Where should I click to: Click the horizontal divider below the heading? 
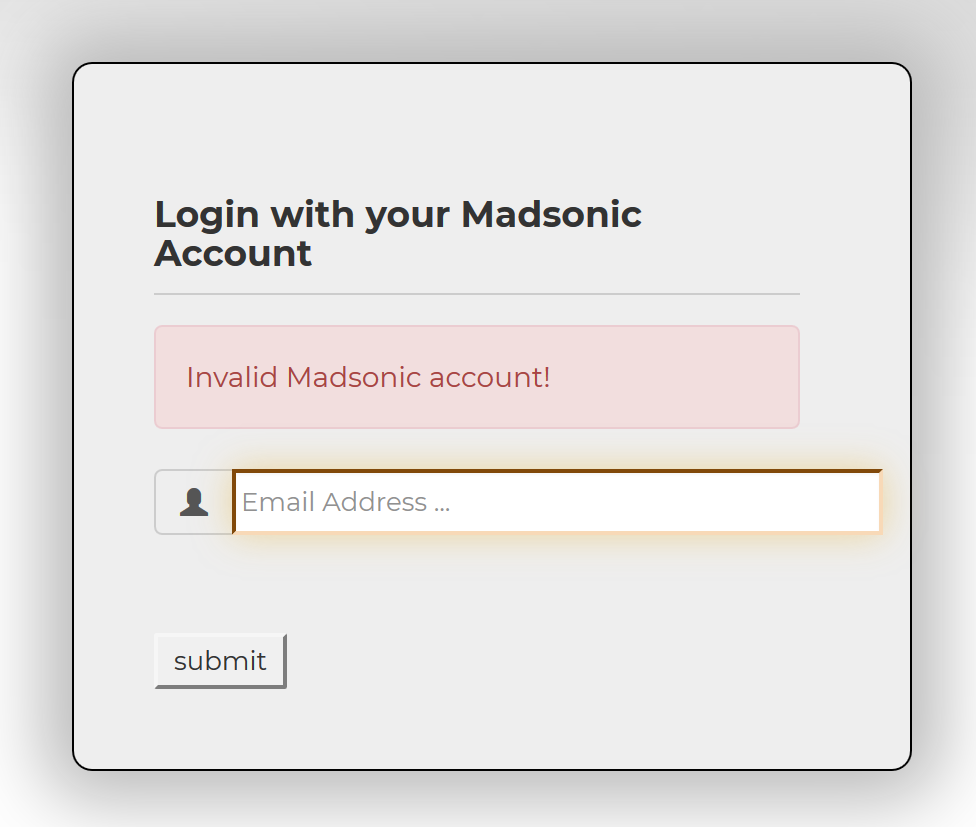tap(476, 294)
